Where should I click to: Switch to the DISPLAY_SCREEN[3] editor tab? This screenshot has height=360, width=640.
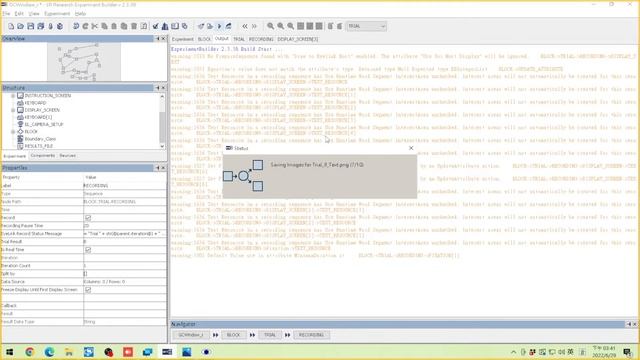(298, 39)
